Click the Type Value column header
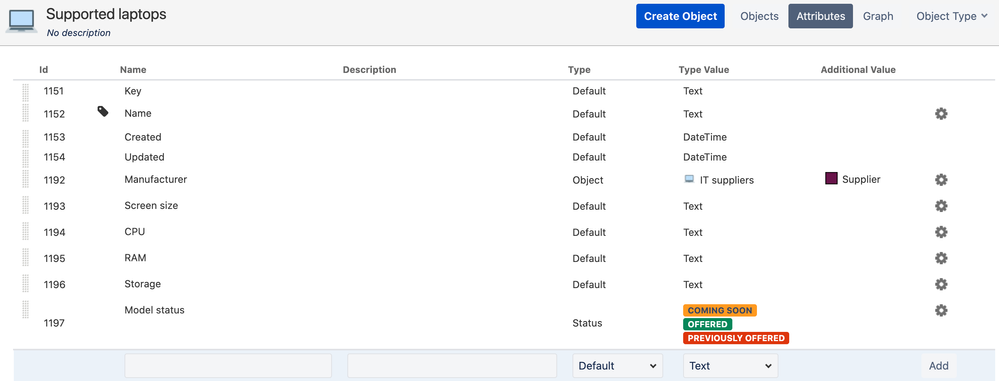 click(704, 70)
